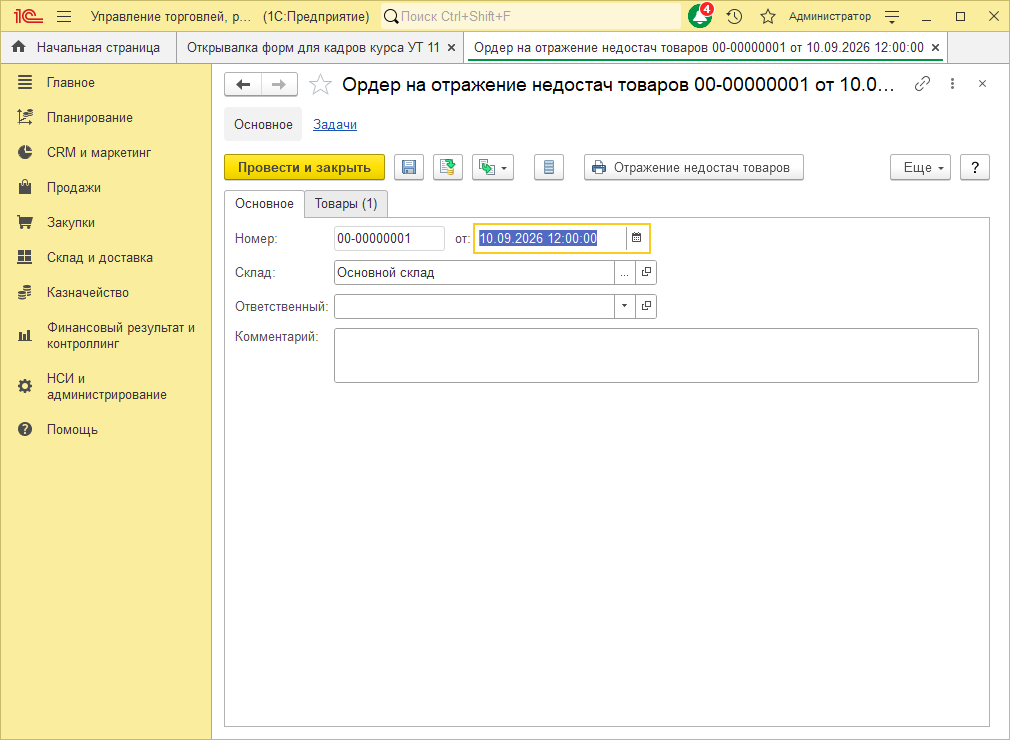Expand the create-based-on dropdown button
The image size is (1010, 740).
(x=493, y=167)
